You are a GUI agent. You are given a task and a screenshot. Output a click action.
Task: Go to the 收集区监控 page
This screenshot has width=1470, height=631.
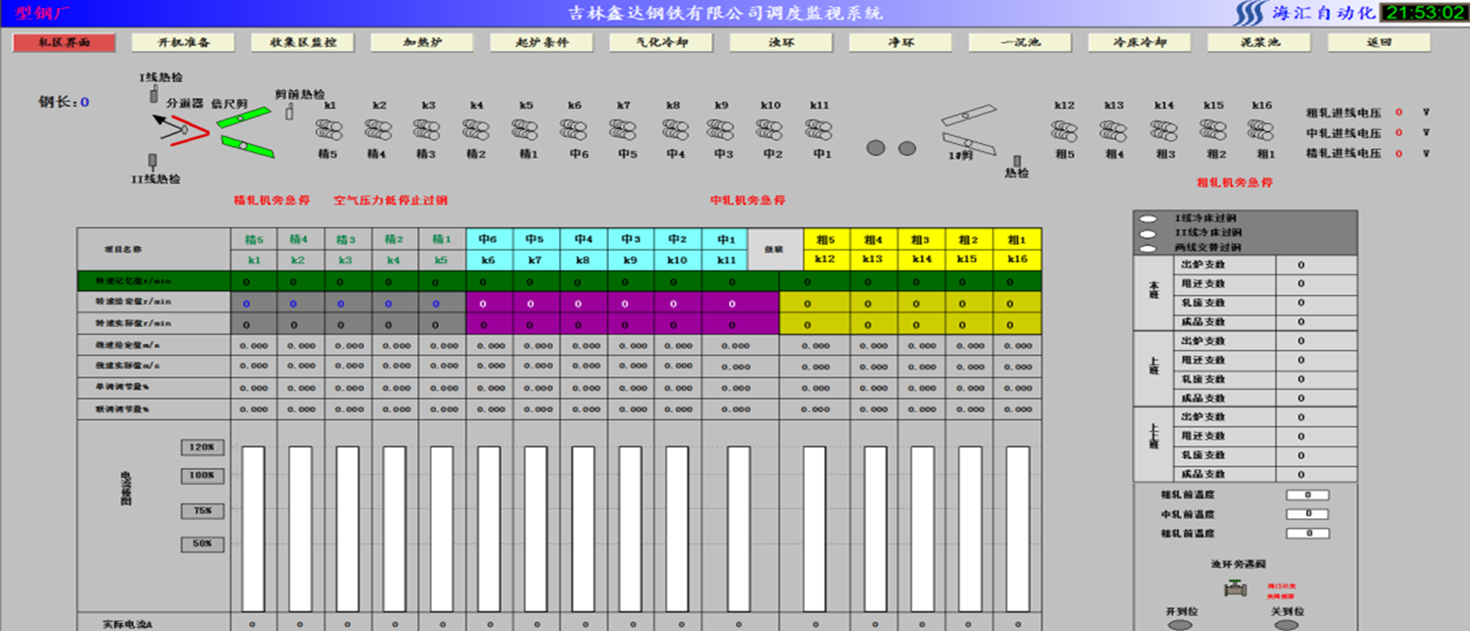[303, 43]
